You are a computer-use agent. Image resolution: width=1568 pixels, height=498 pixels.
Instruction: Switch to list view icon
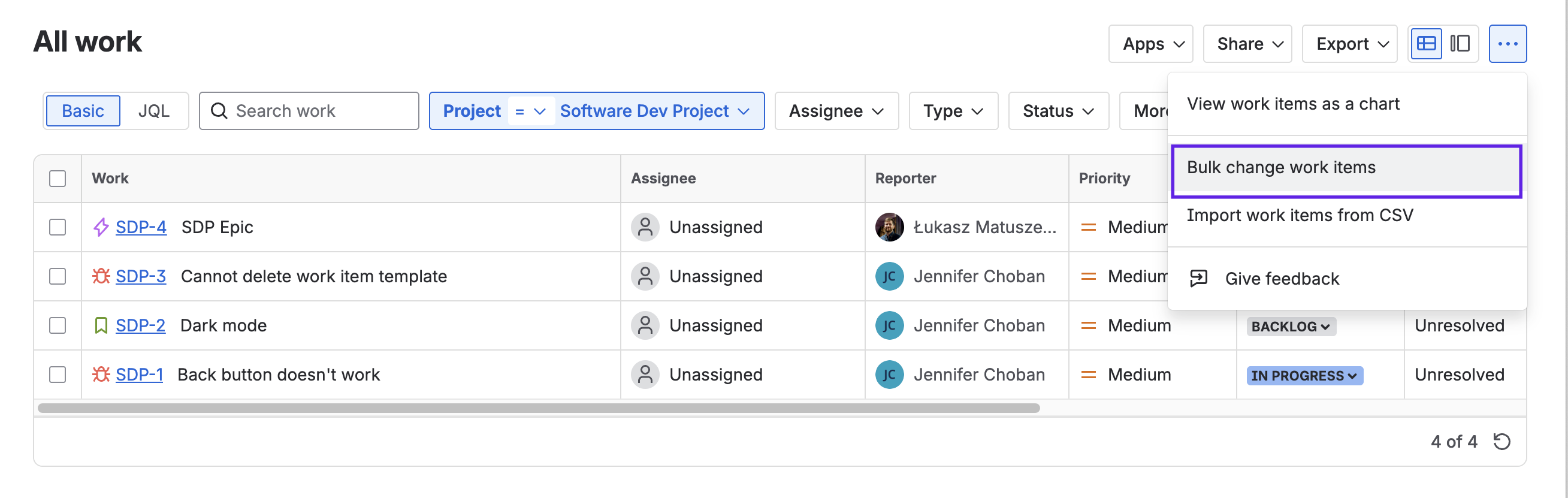coord(1425,44)
